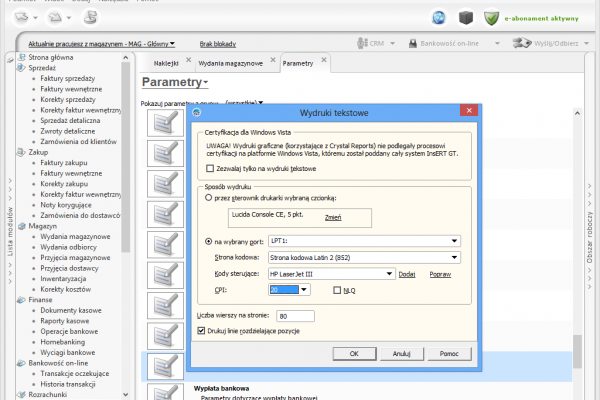This screenshot has width=600, height=400.
Task: Toggle the NLQ checkbox
Action: point(337,290)
